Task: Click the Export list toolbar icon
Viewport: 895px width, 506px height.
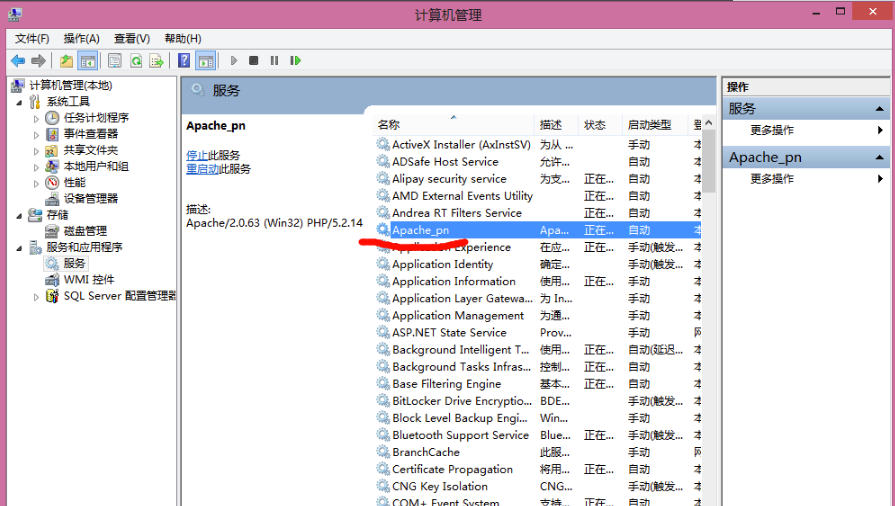Action: click(156, 61)
